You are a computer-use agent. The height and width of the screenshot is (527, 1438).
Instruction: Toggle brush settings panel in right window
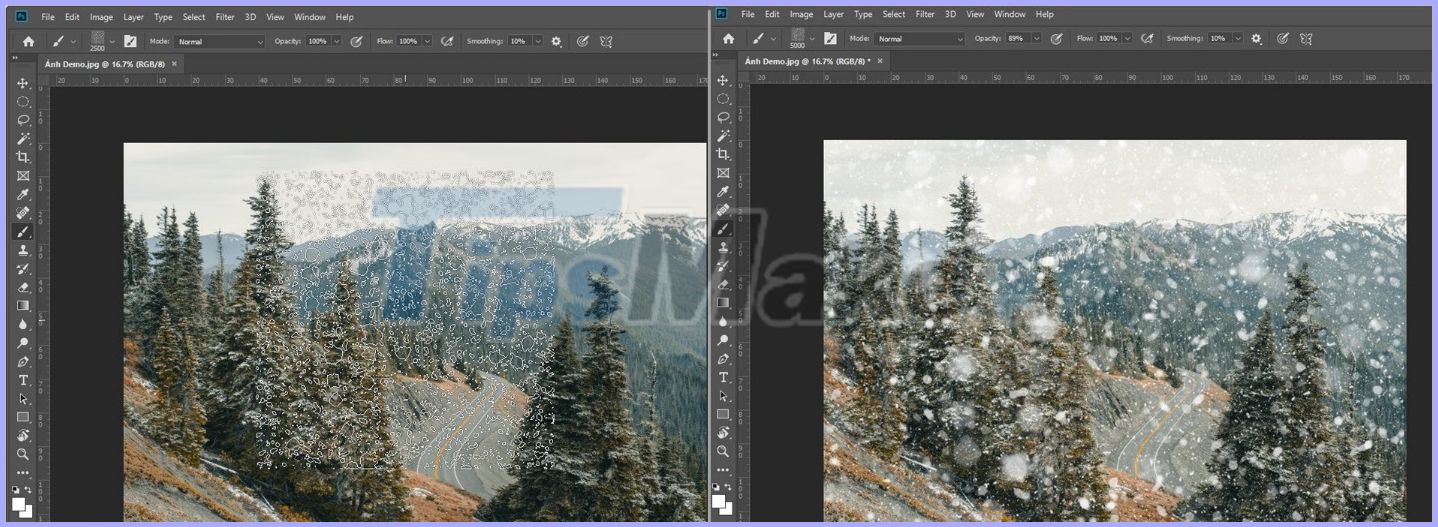pos(830,39)
